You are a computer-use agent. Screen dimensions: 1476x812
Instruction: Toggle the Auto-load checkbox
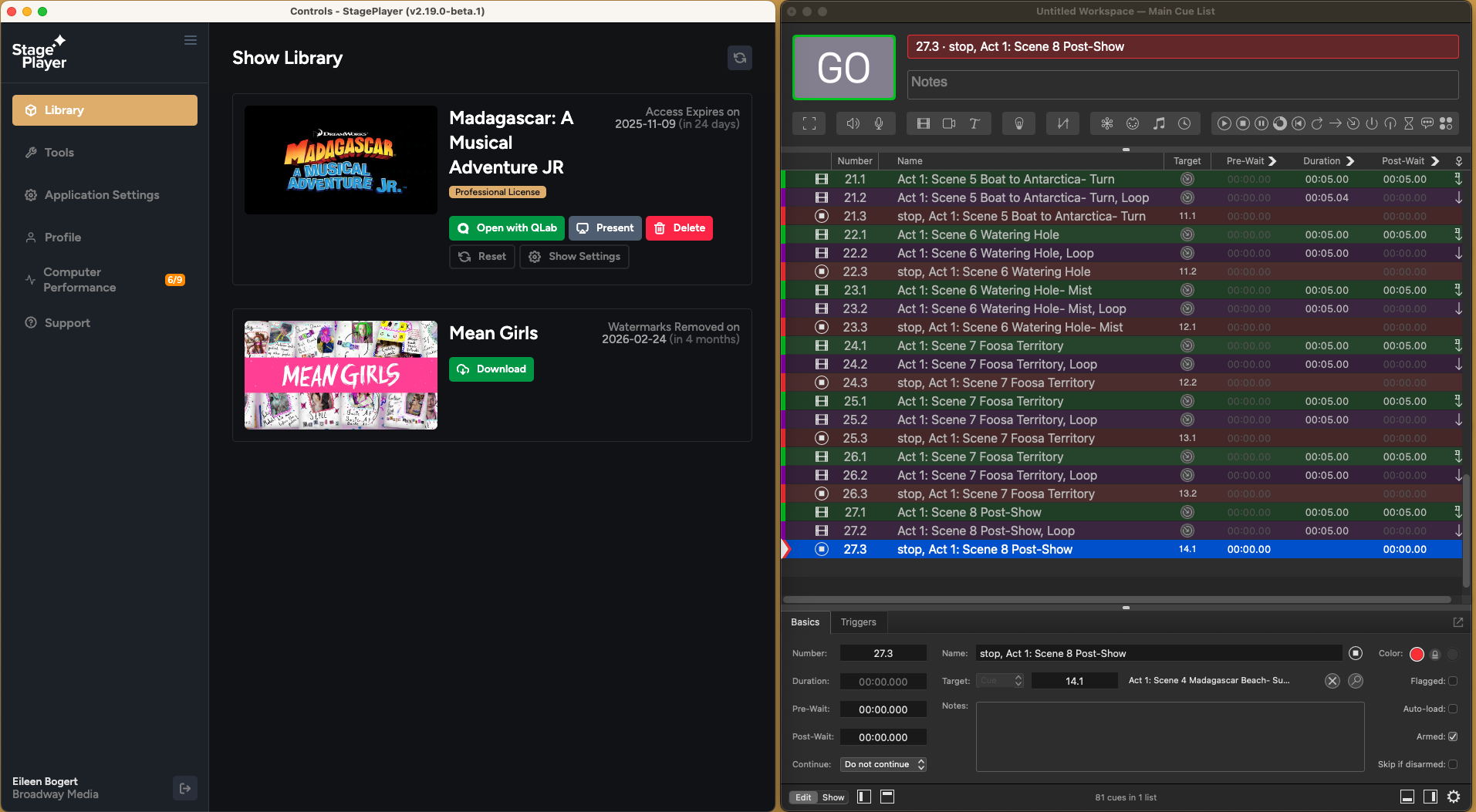(x=1453, y=709)
